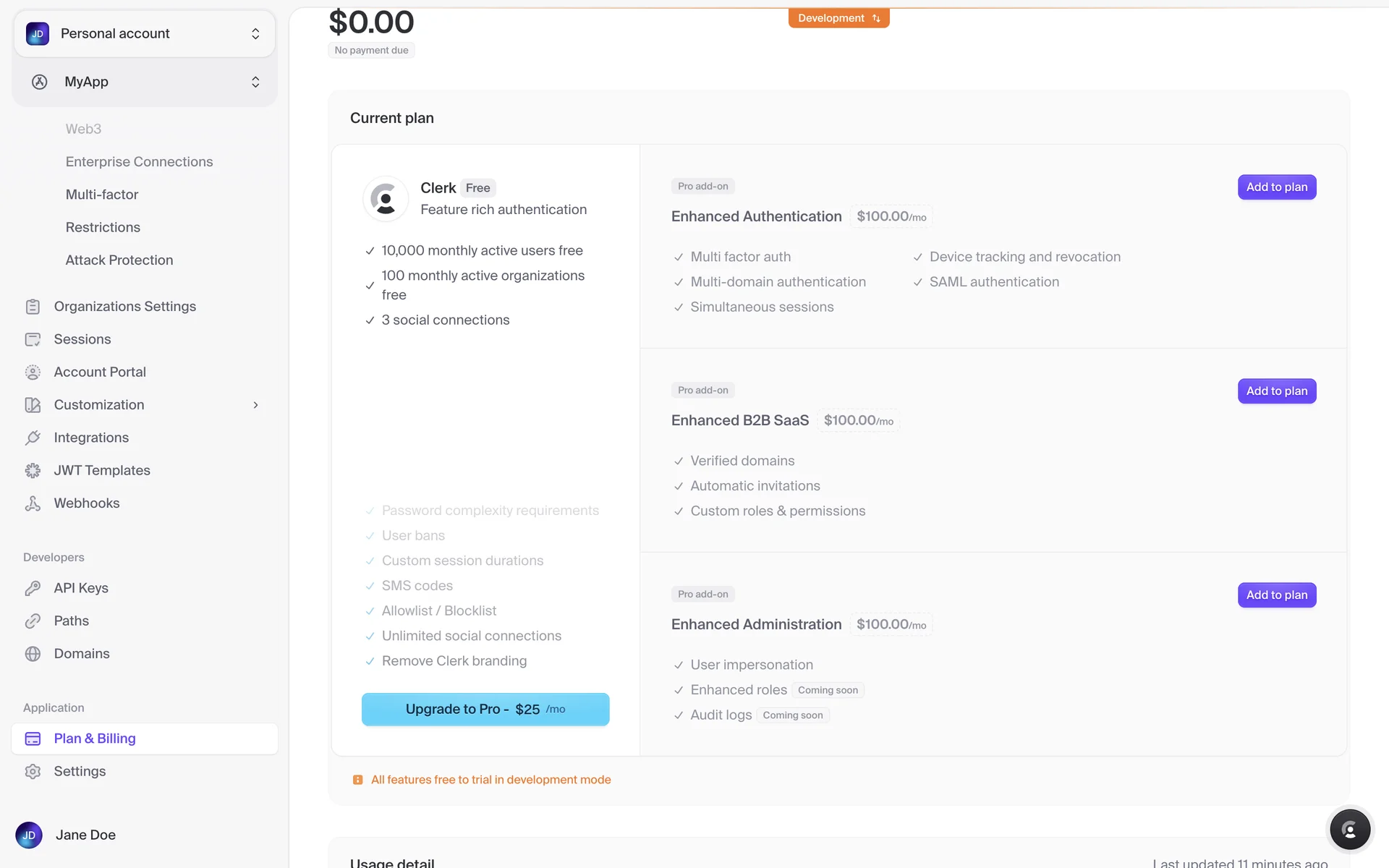Click the Organizations Settings icon
This screenshot has height=868, width=1389.
(x=33, y=307)
